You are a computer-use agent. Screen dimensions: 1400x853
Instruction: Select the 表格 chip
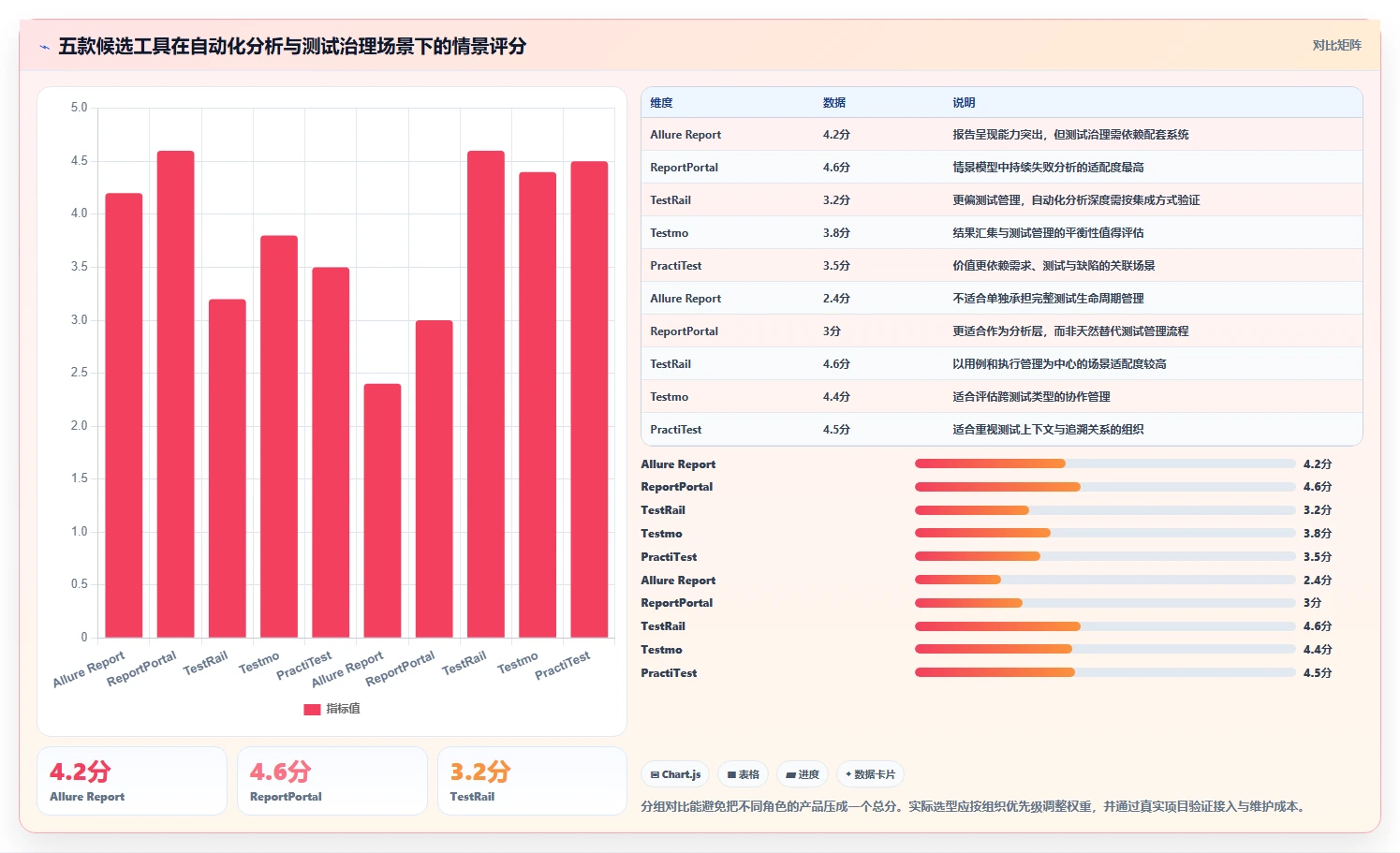pos(744,774)
